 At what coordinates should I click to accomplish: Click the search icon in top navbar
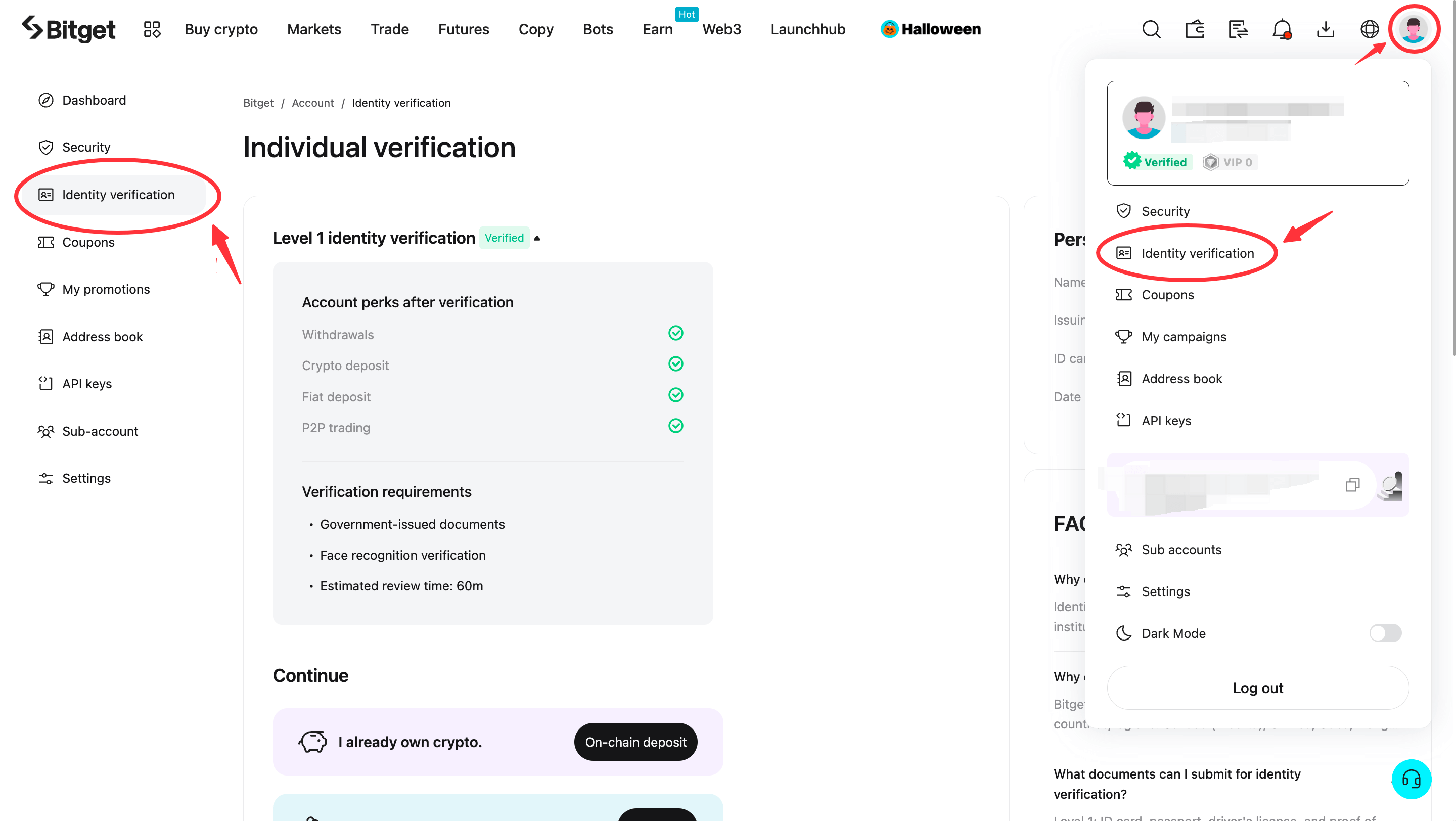click(1151, 29)
